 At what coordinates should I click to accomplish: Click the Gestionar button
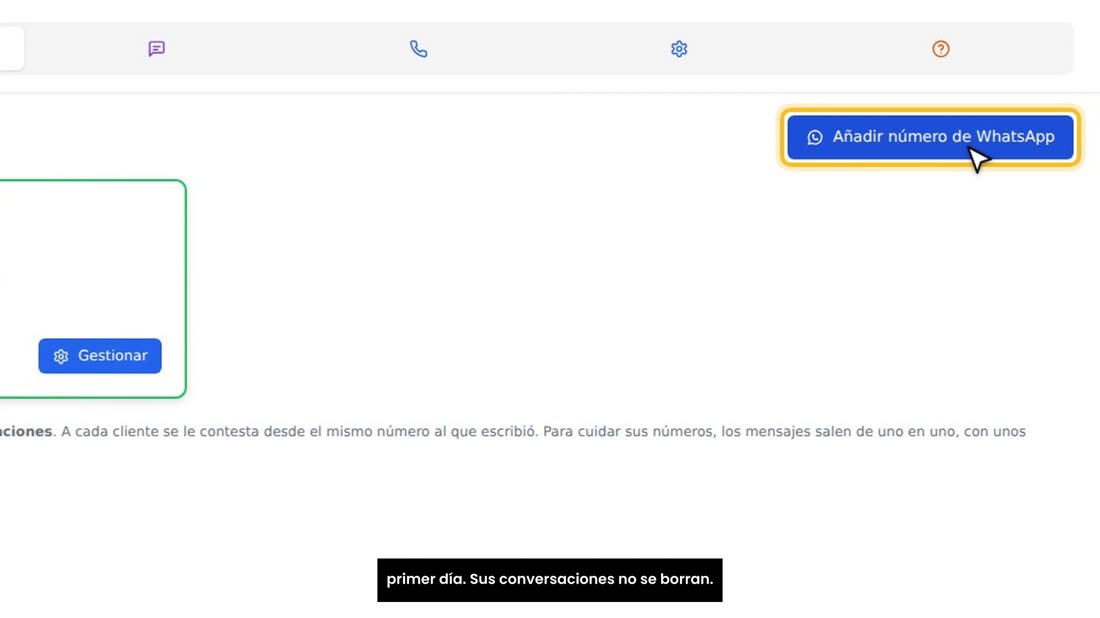tap(100, 356)
